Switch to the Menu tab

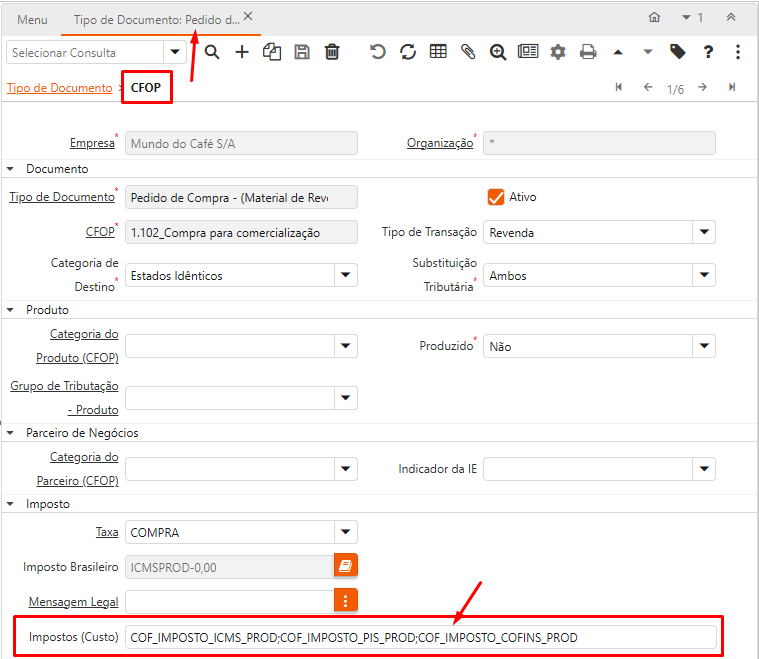[x=32, y=19]
